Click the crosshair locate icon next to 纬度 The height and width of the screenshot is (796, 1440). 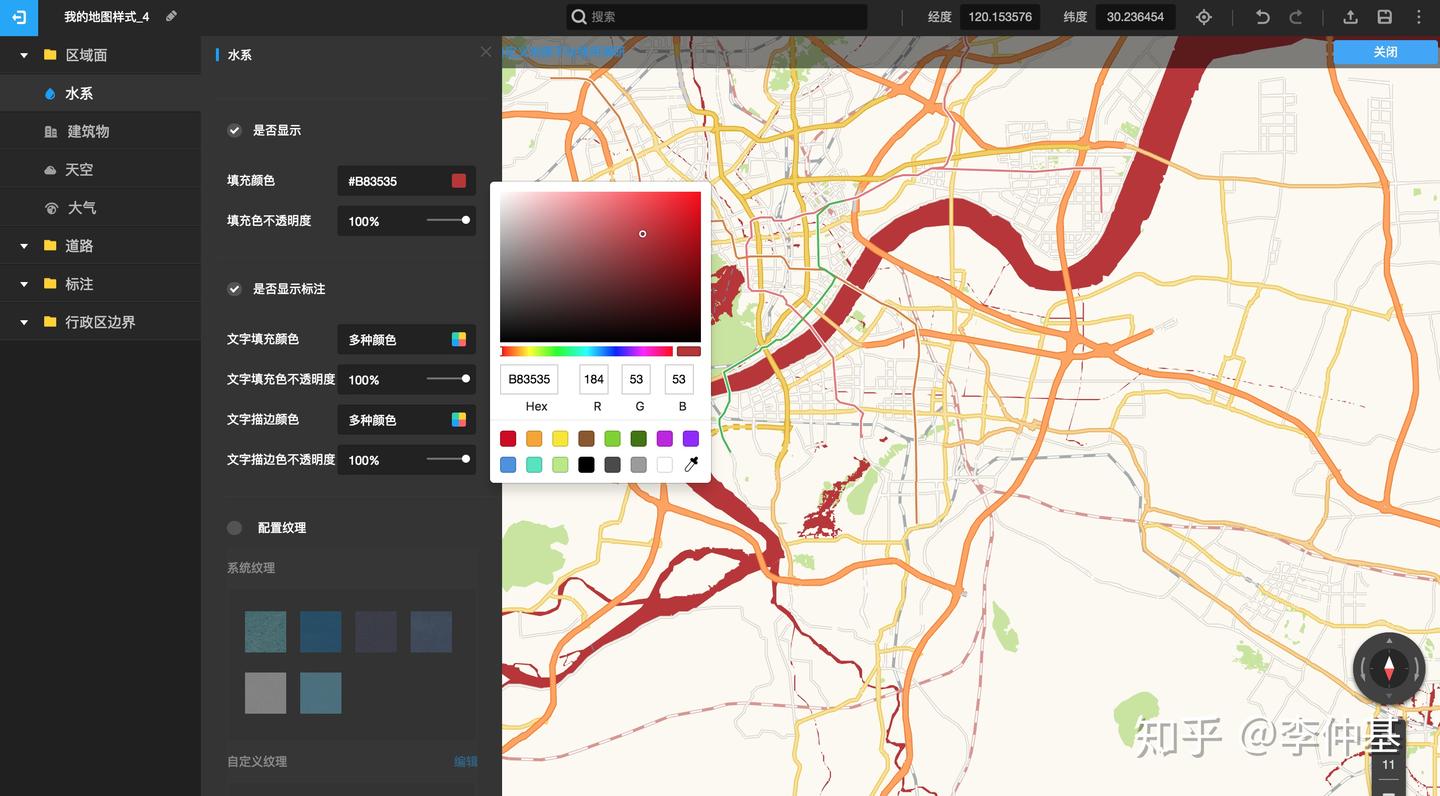tap(1204, 17)
